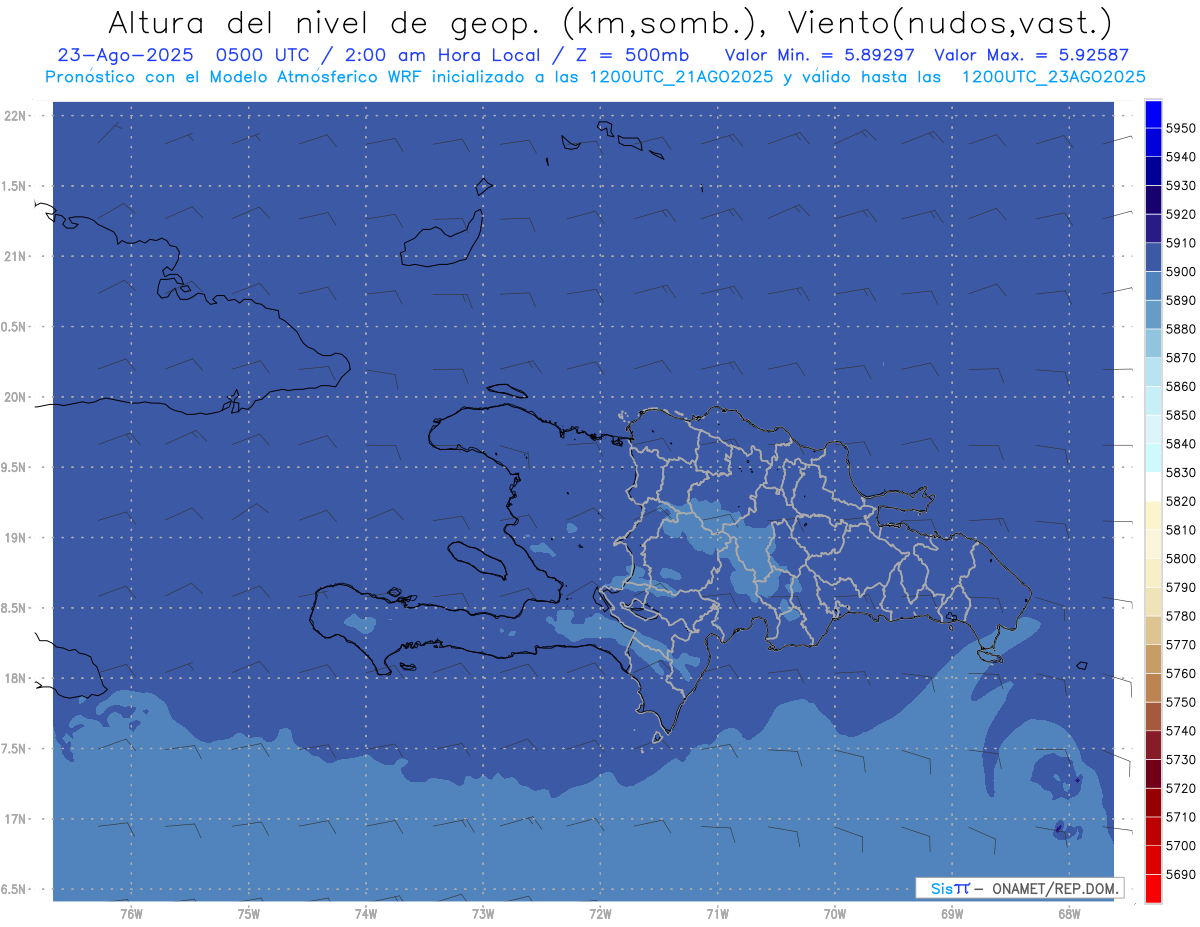Click the '5770' legend value

(x=1181, y=644)
